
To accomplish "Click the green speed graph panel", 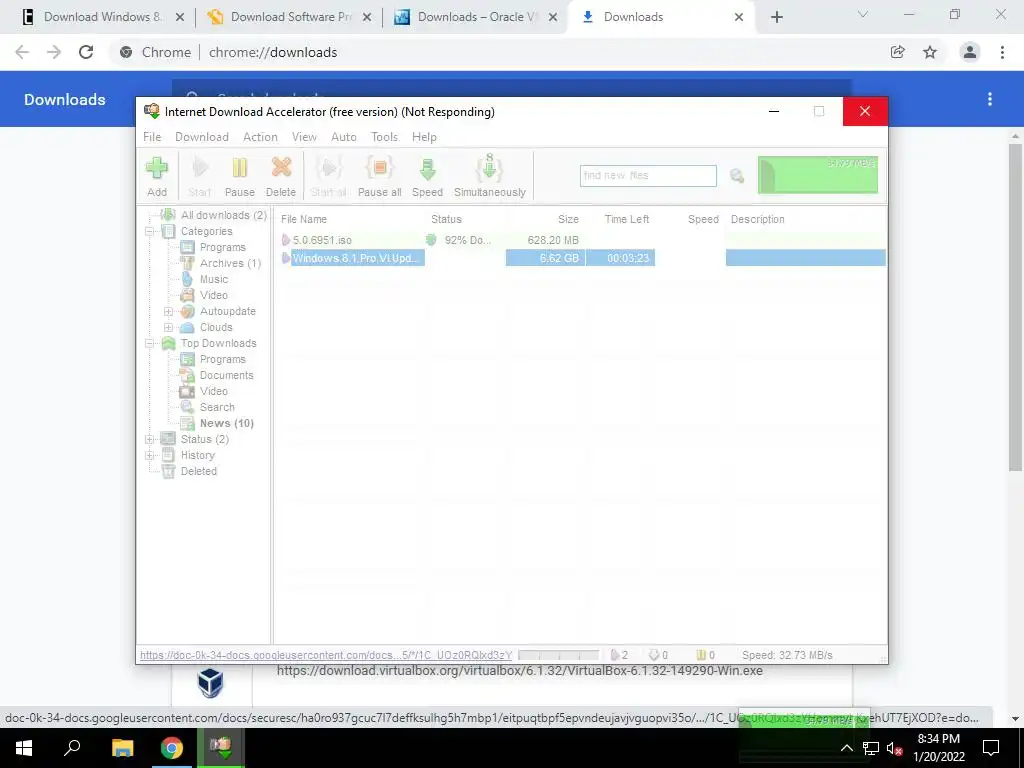I will coord(818,174).
